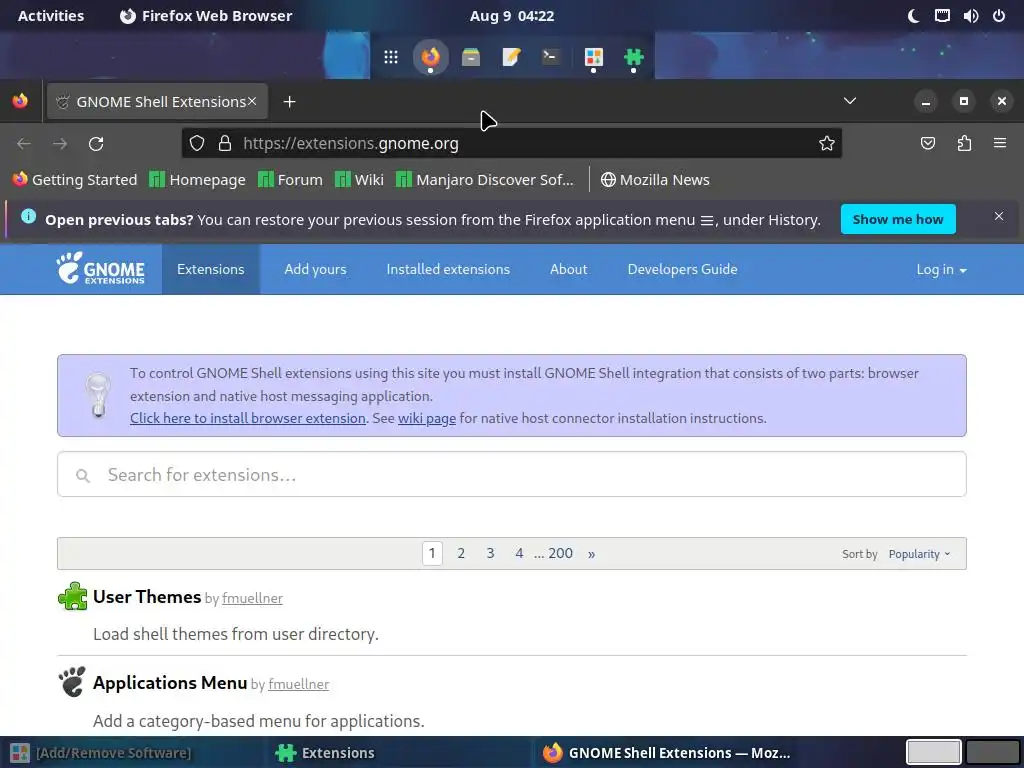This screenshot has height=768, width=1024.
Task: Open the Terminal icon in the dock
Action: click(x=552, y=57)
